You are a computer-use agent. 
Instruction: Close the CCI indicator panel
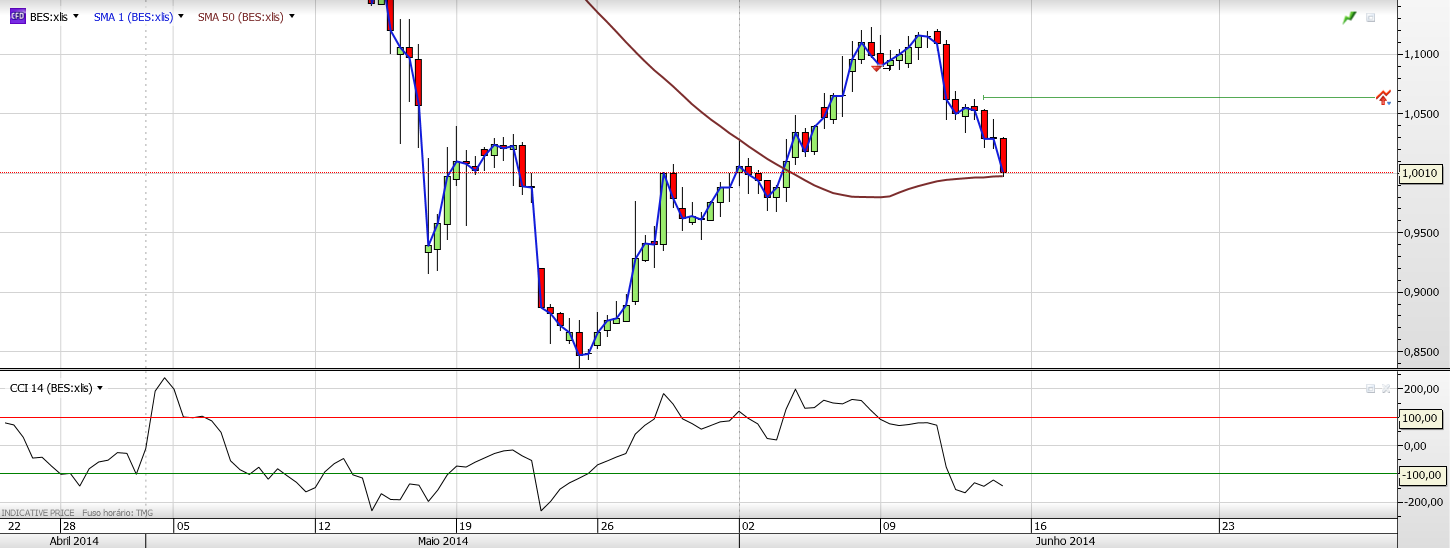(x=1386, y=388)
